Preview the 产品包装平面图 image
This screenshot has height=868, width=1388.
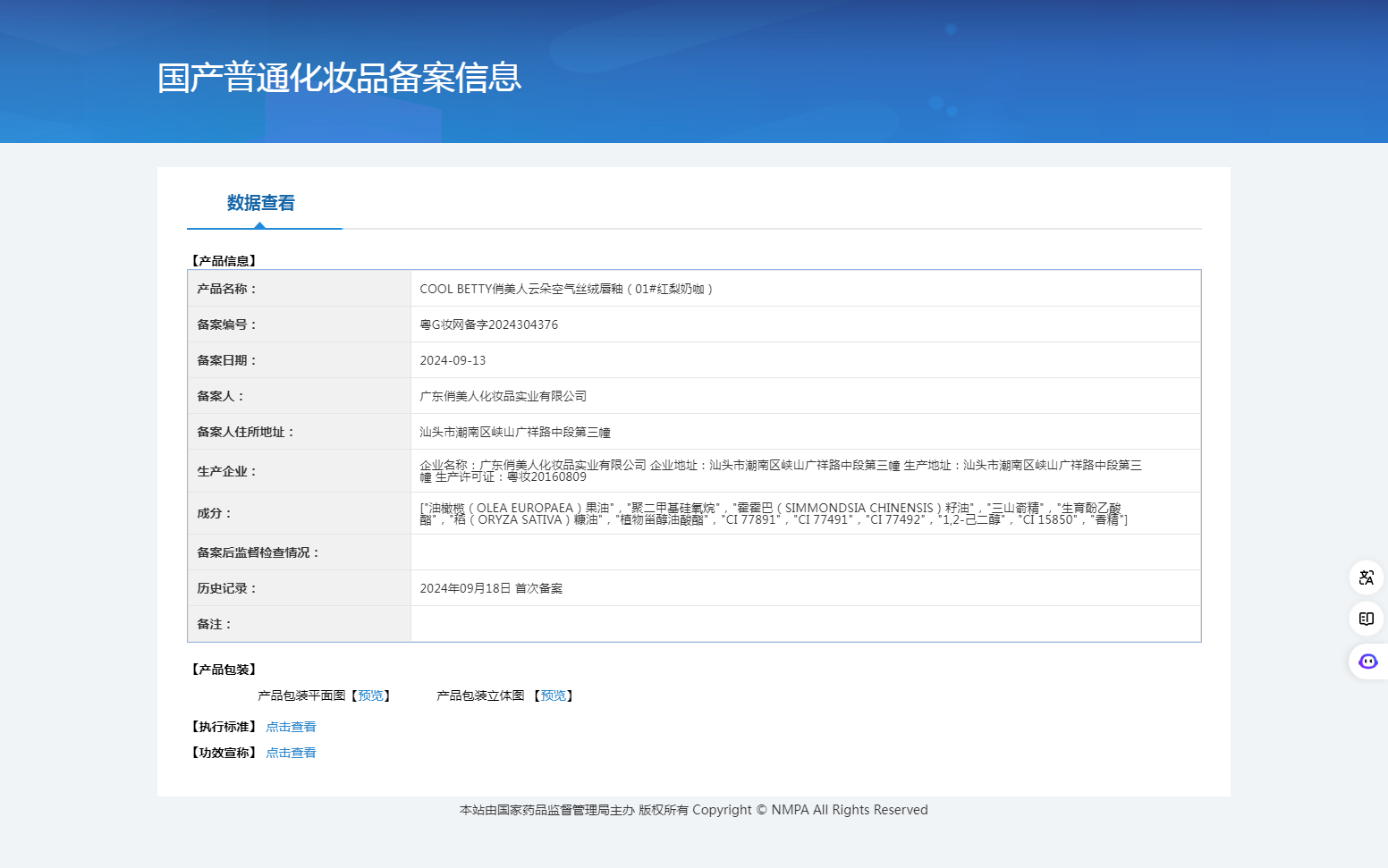[x=370, y=695]
